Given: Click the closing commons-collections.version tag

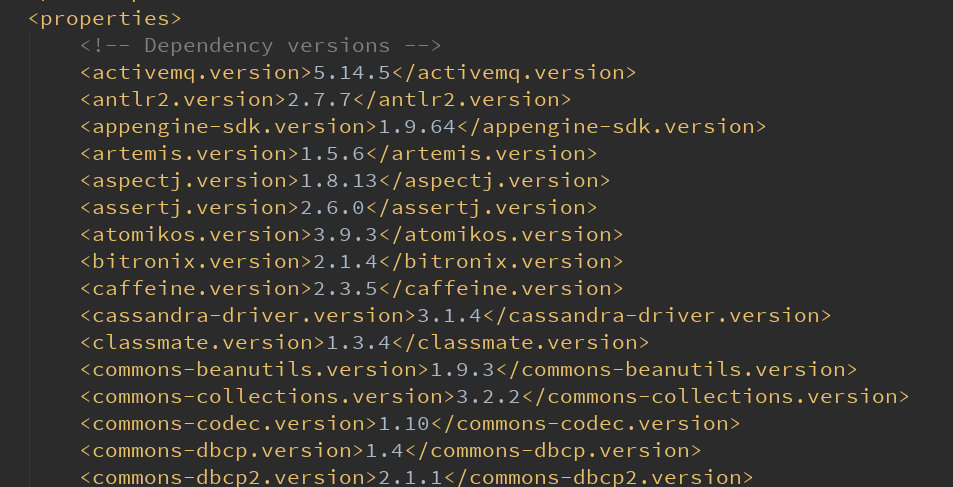Looking at the screenshot, I should coord(715,396).
